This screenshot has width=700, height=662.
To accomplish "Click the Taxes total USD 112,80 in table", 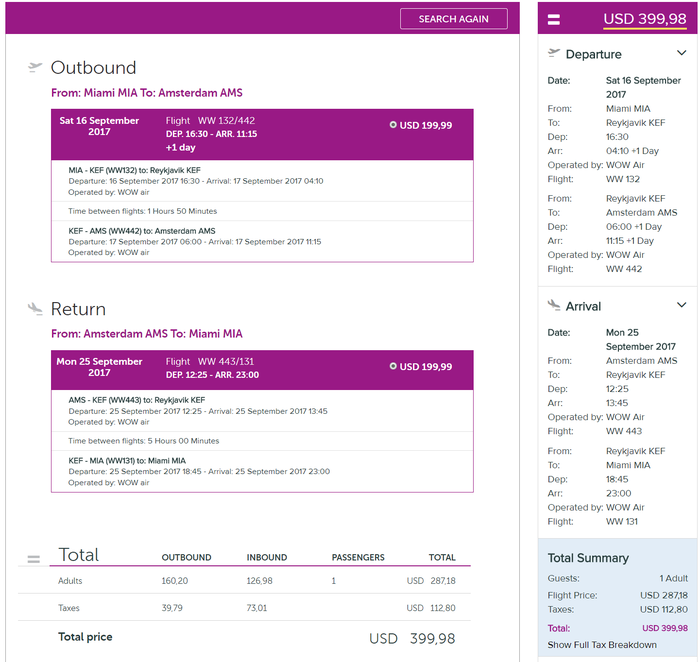I will pyautogui.click(x=431, y=608).
